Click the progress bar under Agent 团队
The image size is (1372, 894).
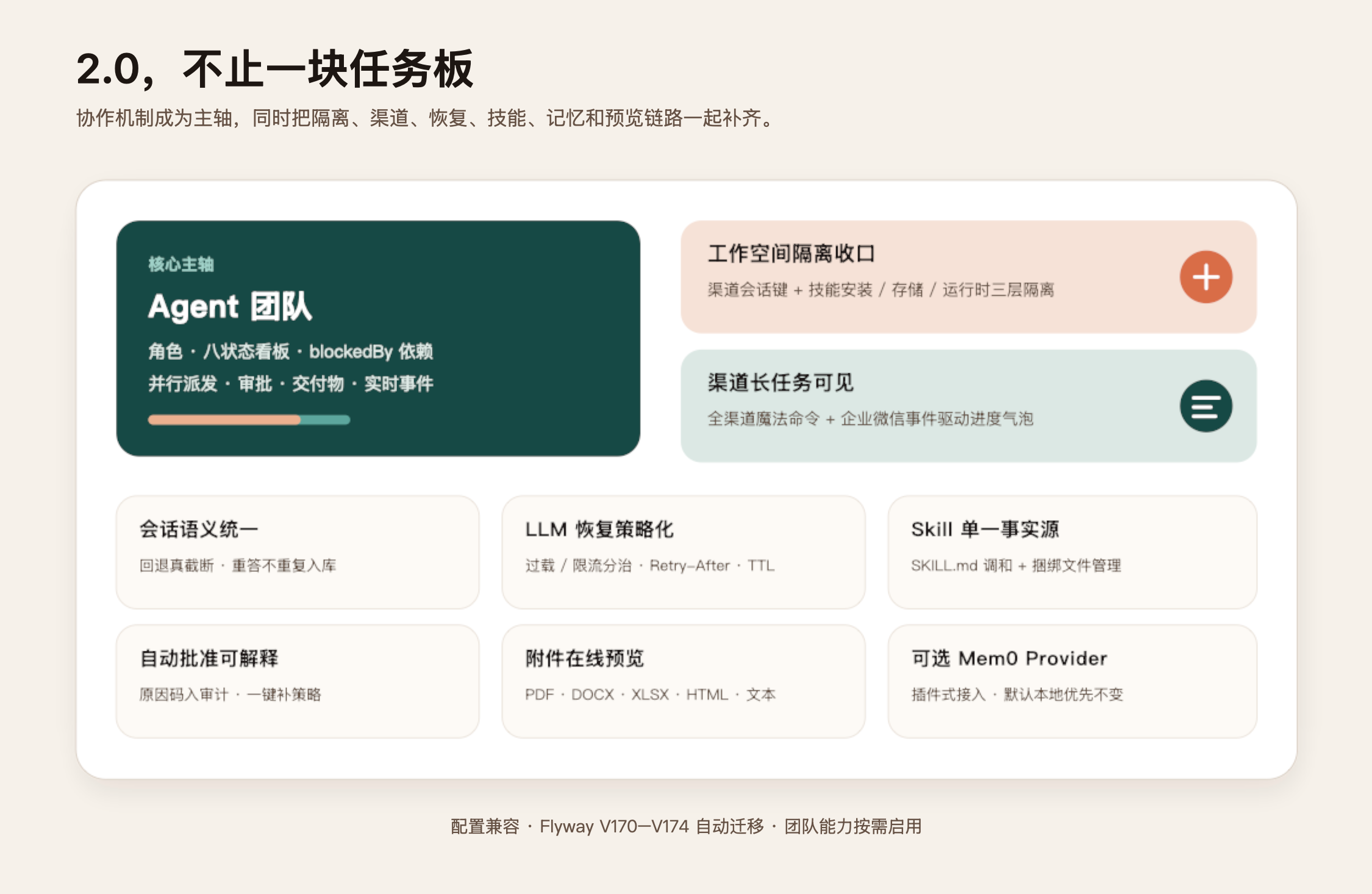point(249,420)
